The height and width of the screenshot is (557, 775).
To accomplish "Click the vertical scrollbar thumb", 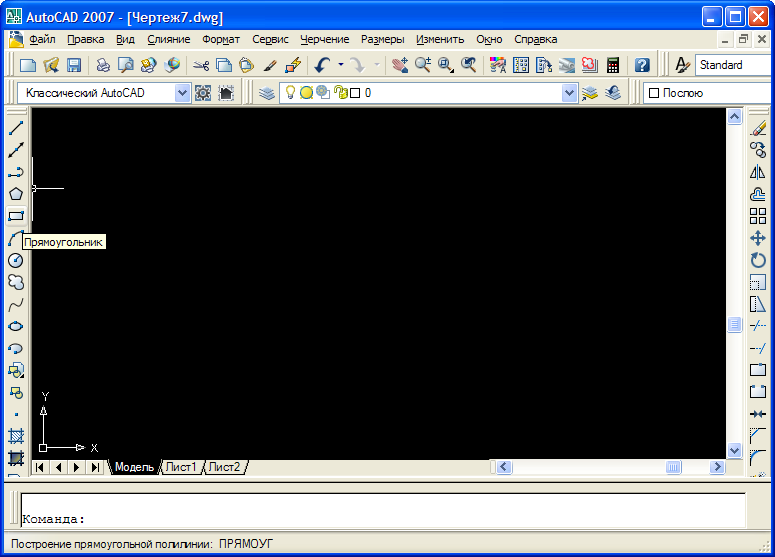I will (x=734, y=325).
